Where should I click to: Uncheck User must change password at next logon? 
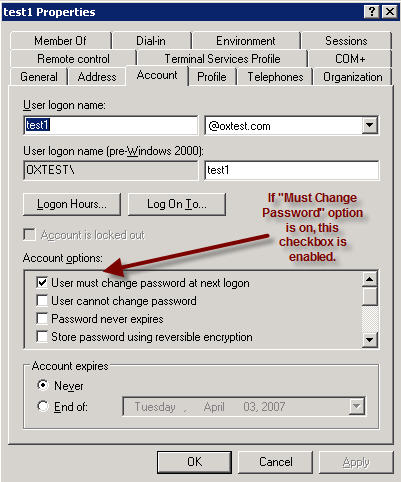42,283
